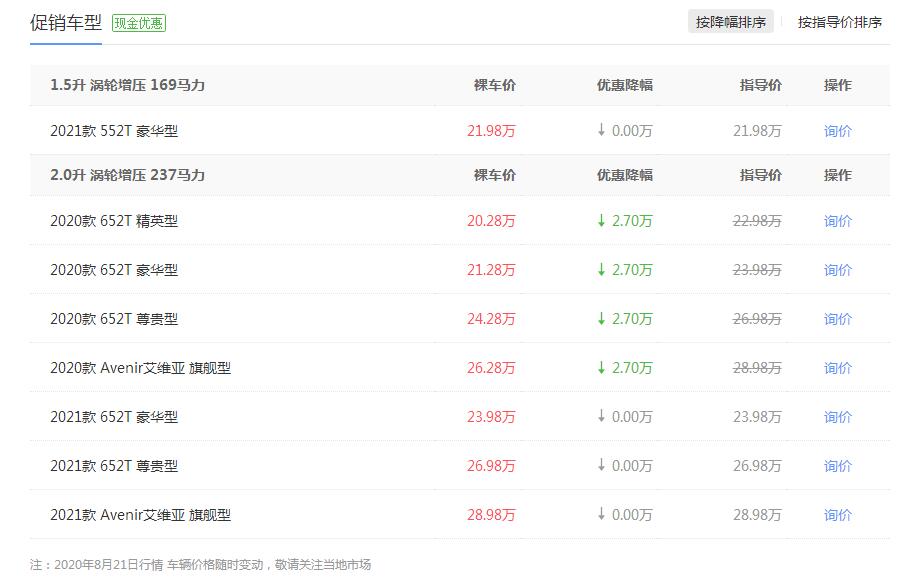
Task: Click 优惠降幅 header in the 2.0升 group
Action: tap(625, 175)
